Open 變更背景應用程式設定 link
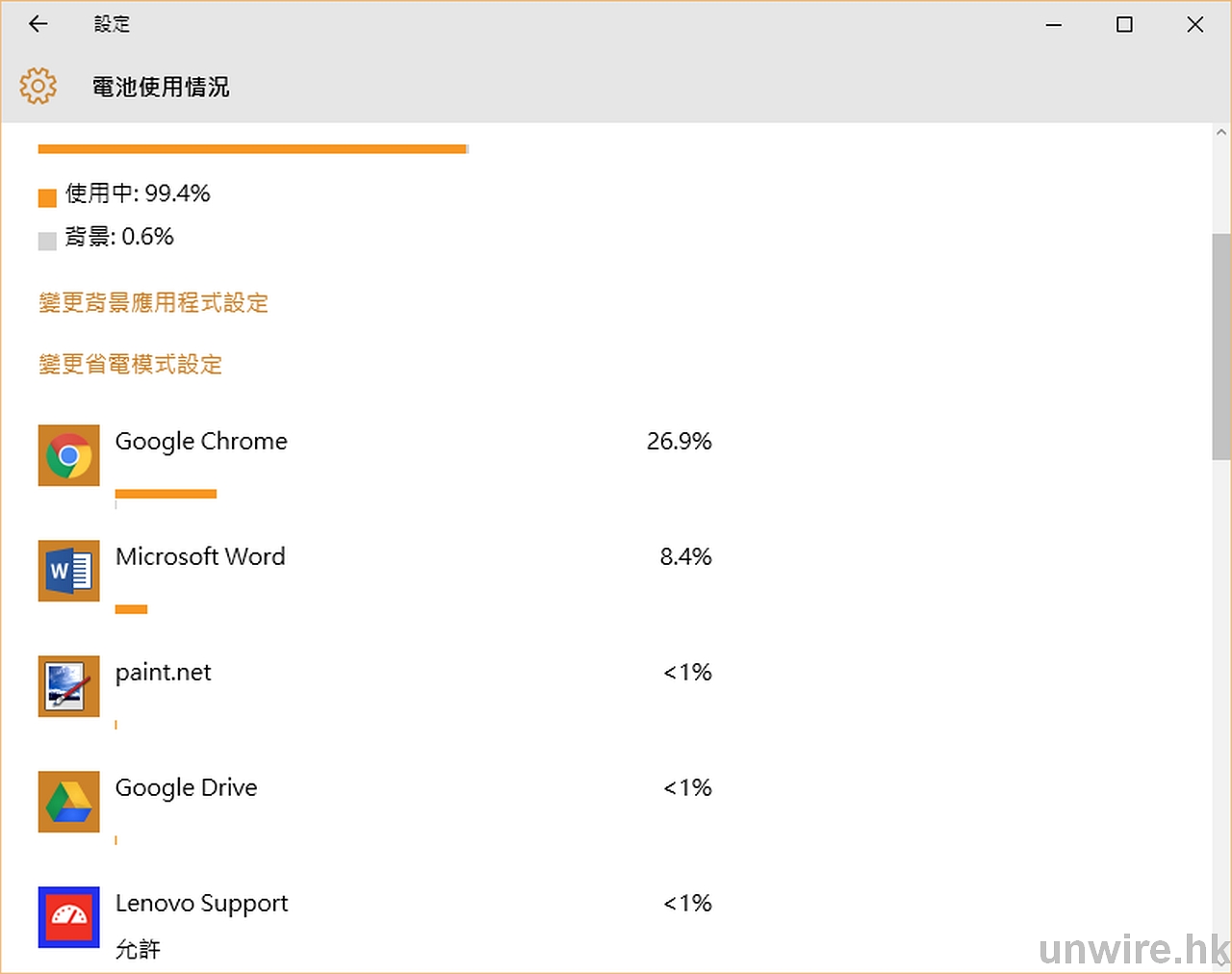Viewport: 1232px width, 974px height. click(x=153, y=303)
